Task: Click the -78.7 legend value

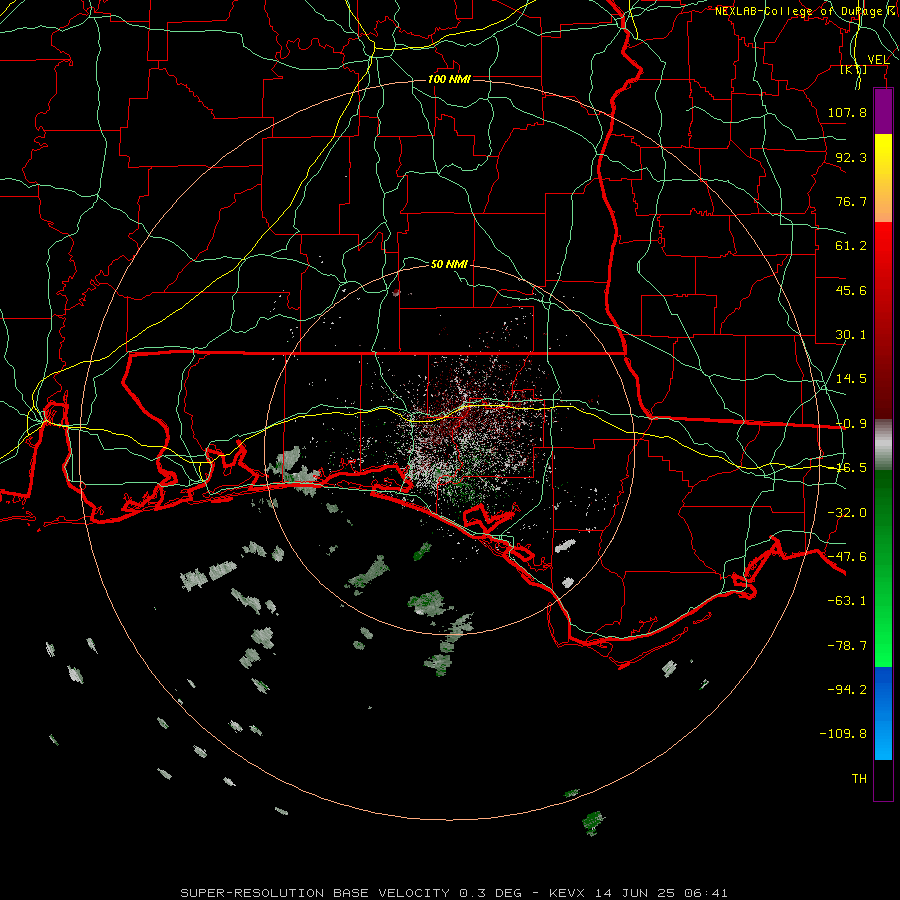Action: coord(847,646)
